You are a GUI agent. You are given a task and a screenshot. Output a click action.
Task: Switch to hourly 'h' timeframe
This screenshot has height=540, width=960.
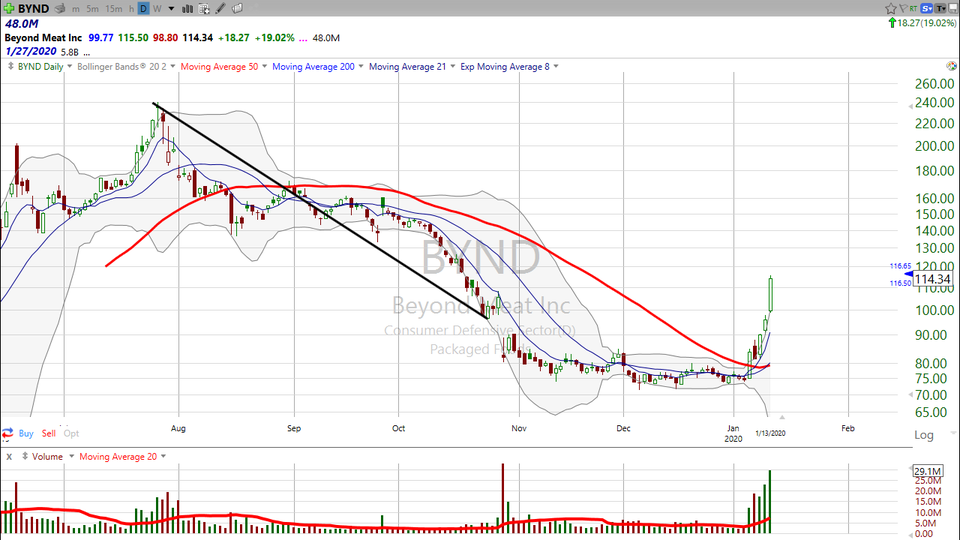(x=131, y=9)
